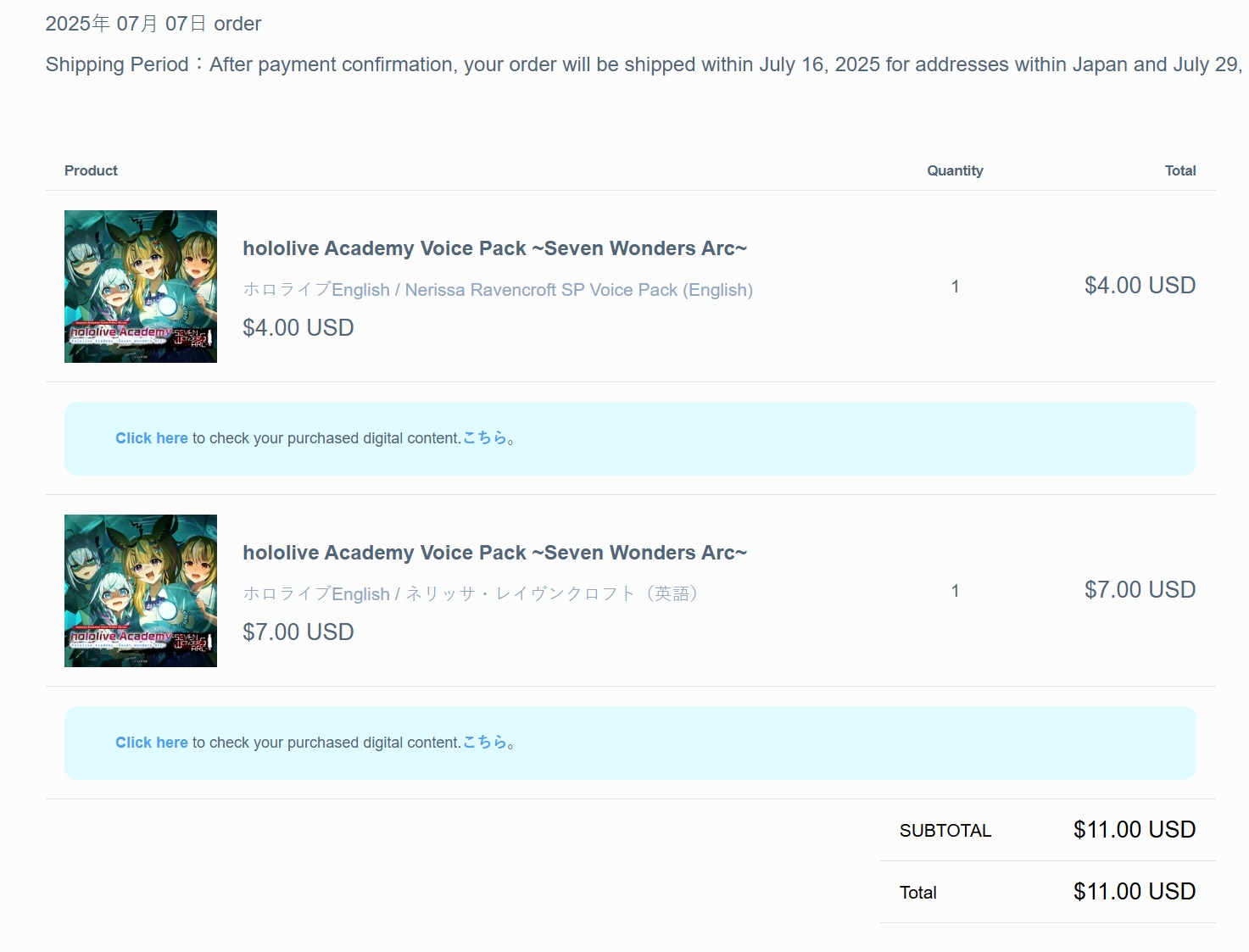The width and height of the screenshot is (1249, 952).
Task: Click the SUBTOTAL label
Action: tap(945, 831)
